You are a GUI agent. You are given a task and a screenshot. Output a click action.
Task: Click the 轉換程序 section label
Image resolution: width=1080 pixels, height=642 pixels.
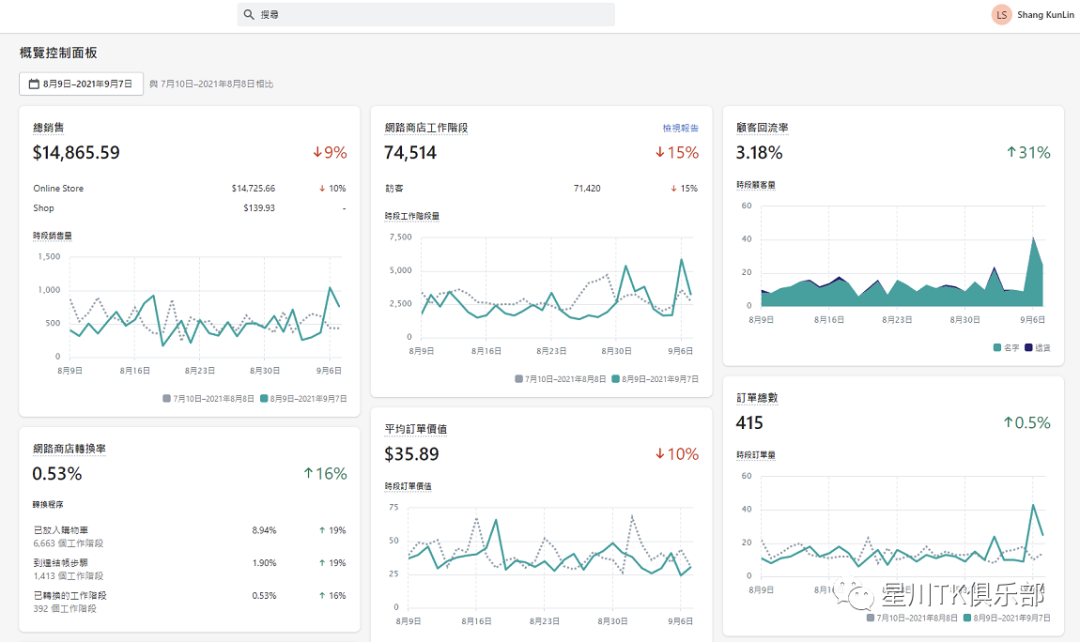[x=48, y=504]
